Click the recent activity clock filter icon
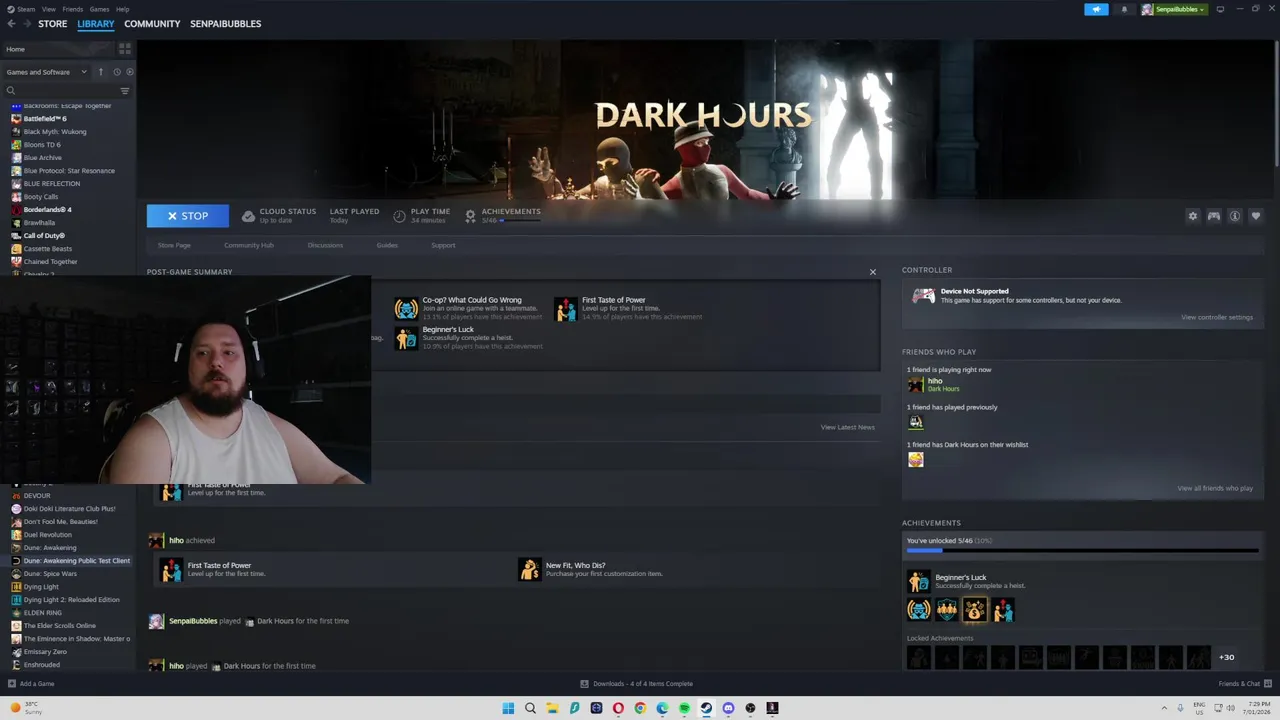This screenshot has width=1280, height=720. [x=117, y=72]
